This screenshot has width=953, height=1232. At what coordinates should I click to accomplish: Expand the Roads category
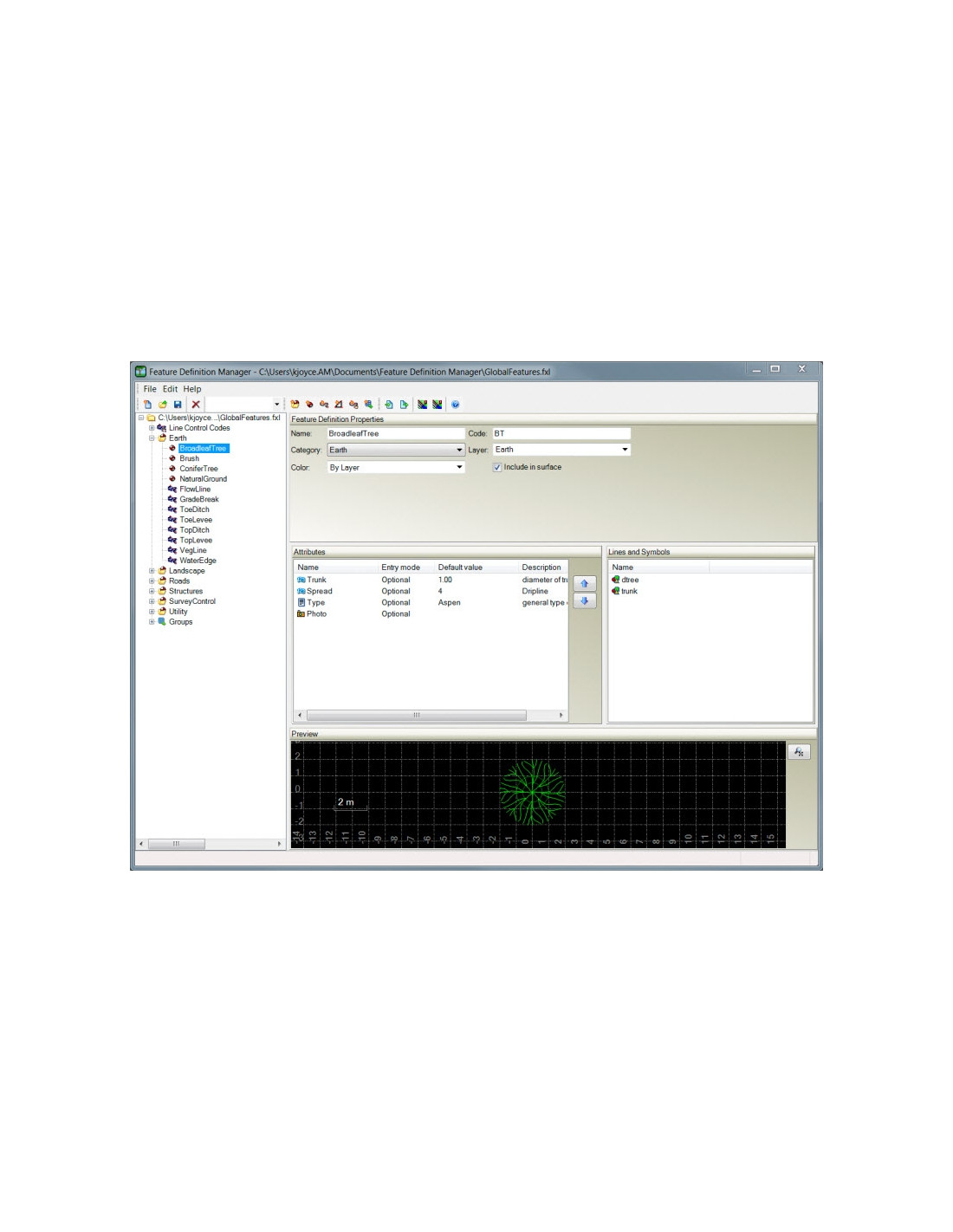tap(152, 581)
